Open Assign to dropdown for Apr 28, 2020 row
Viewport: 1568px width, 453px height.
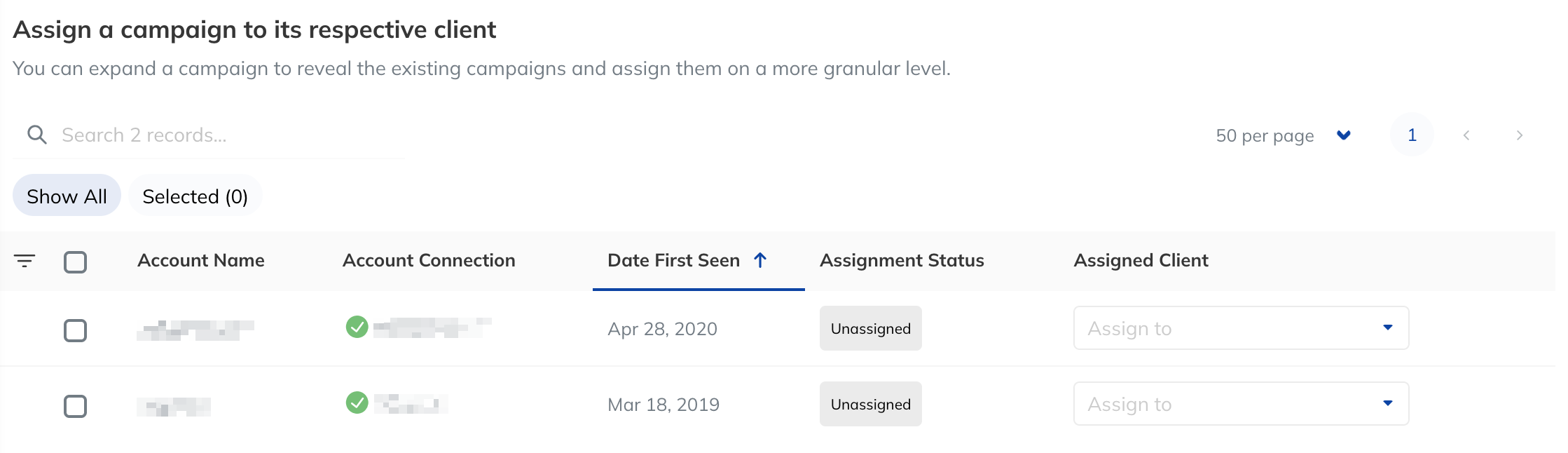[1240, 328]
